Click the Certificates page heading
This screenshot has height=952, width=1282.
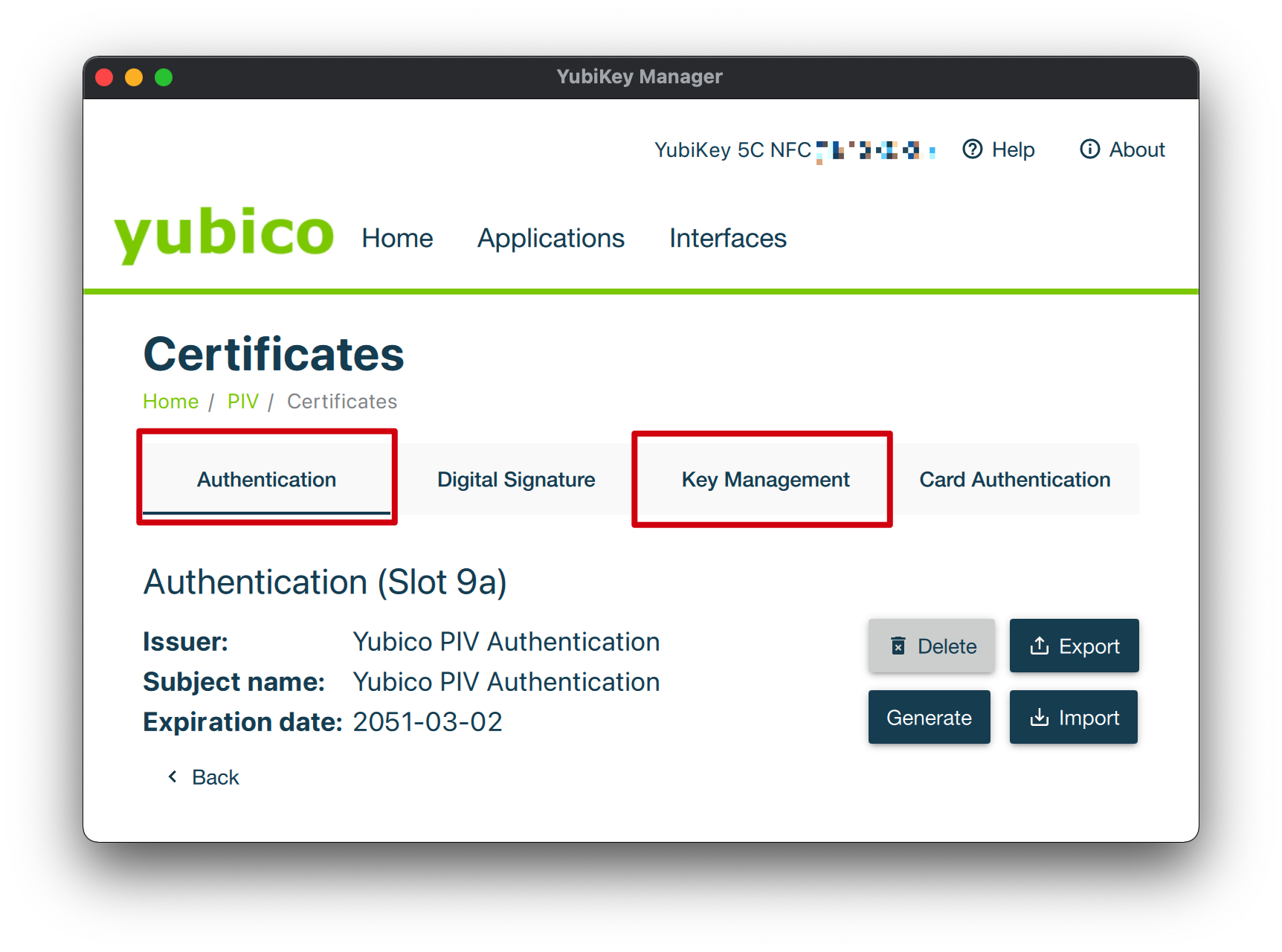[x=274, y=354]
